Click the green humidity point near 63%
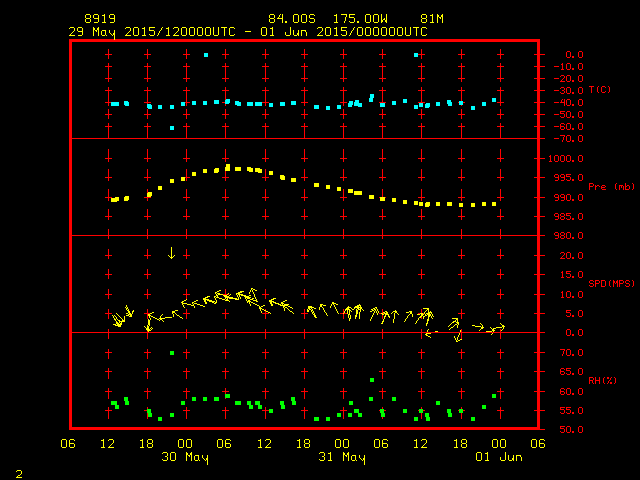Screen dimensions: 640x480 tap(372, 380)
